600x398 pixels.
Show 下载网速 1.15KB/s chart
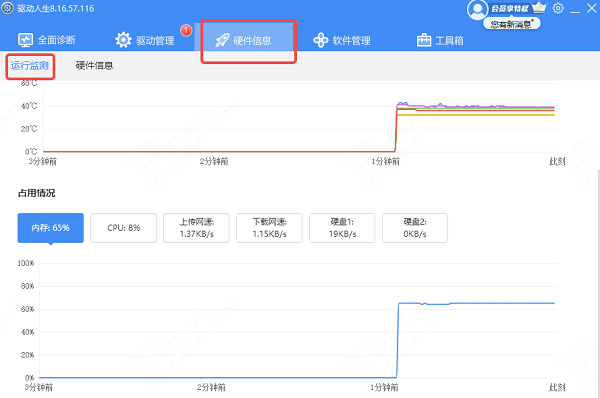269,228
